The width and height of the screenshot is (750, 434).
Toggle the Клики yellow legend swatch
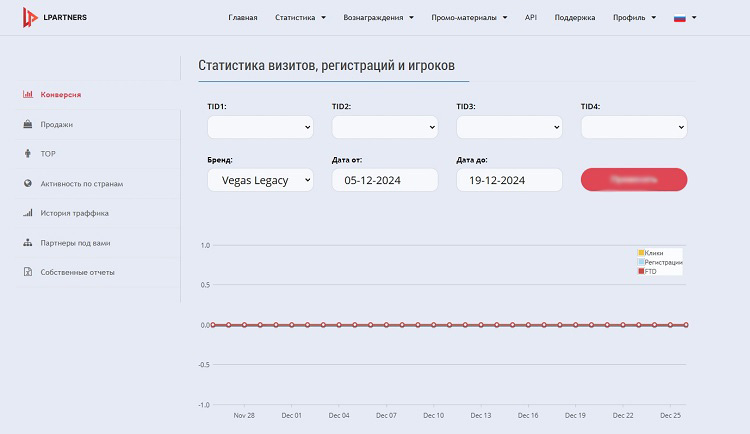tap(641, 253)
